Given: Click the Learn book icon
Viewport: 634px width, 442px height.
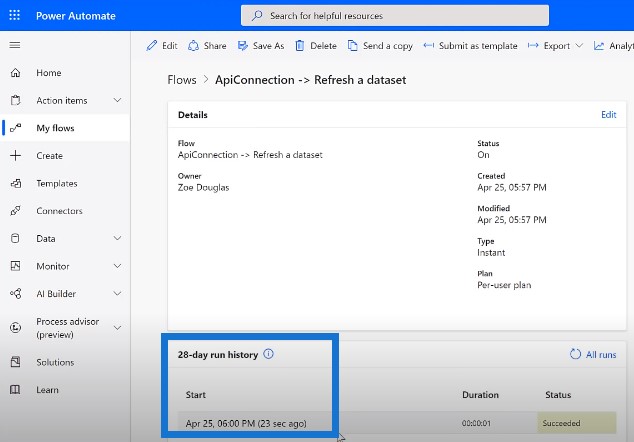Looking at the screenshot, I should point(15,390).
